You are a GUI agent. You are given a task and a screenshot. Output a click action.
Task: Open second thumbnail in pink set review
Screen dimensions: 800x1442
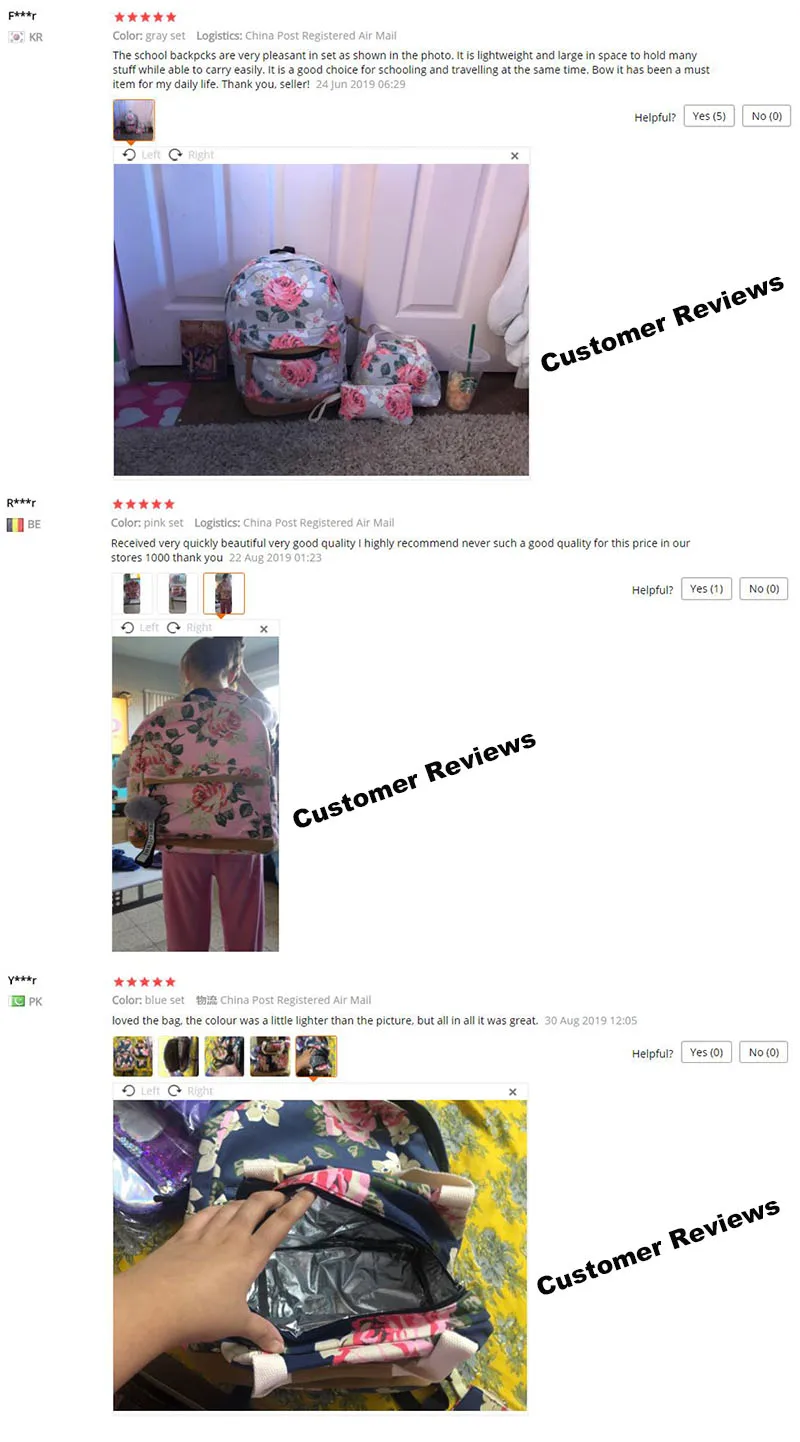178,593
